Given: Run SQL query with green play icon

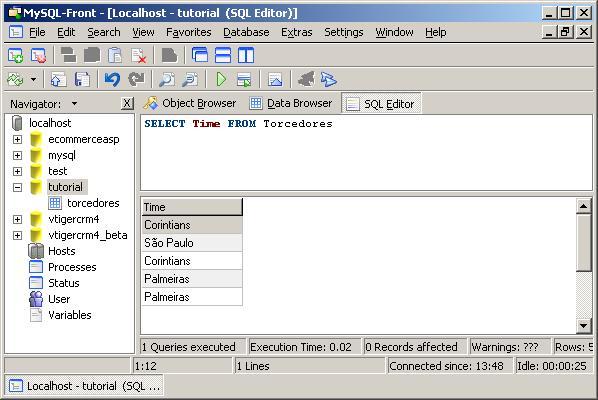Looking at the screenshot, I should (221, 80).
